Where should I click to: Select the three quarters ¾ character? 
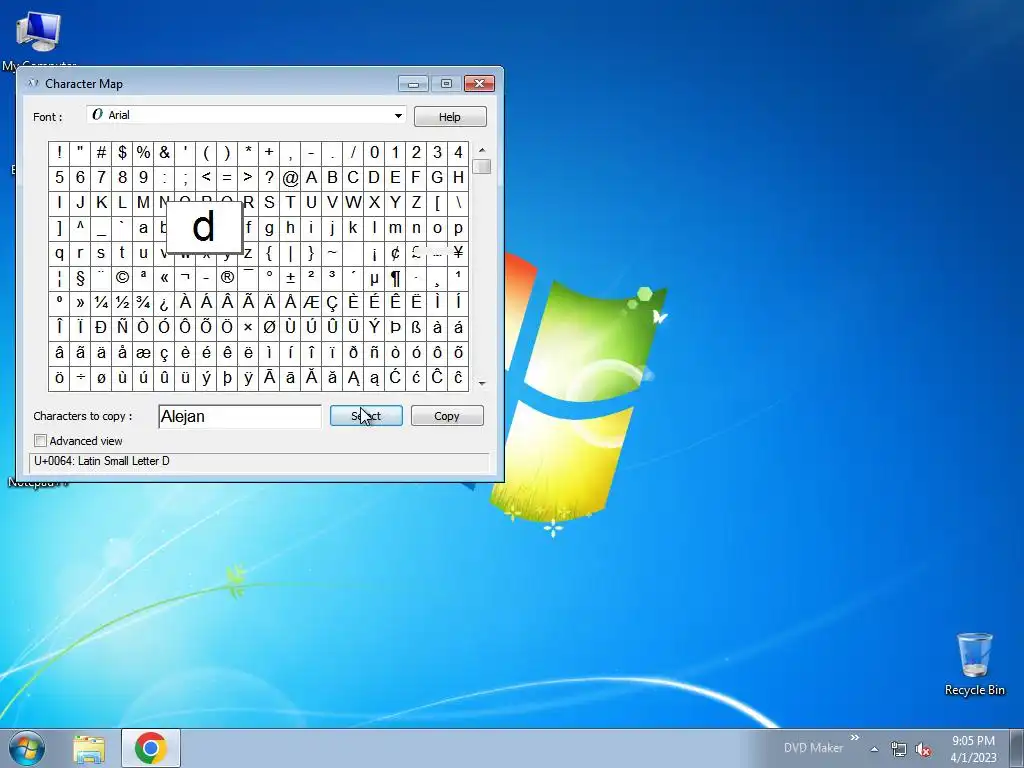coord(143,302)
